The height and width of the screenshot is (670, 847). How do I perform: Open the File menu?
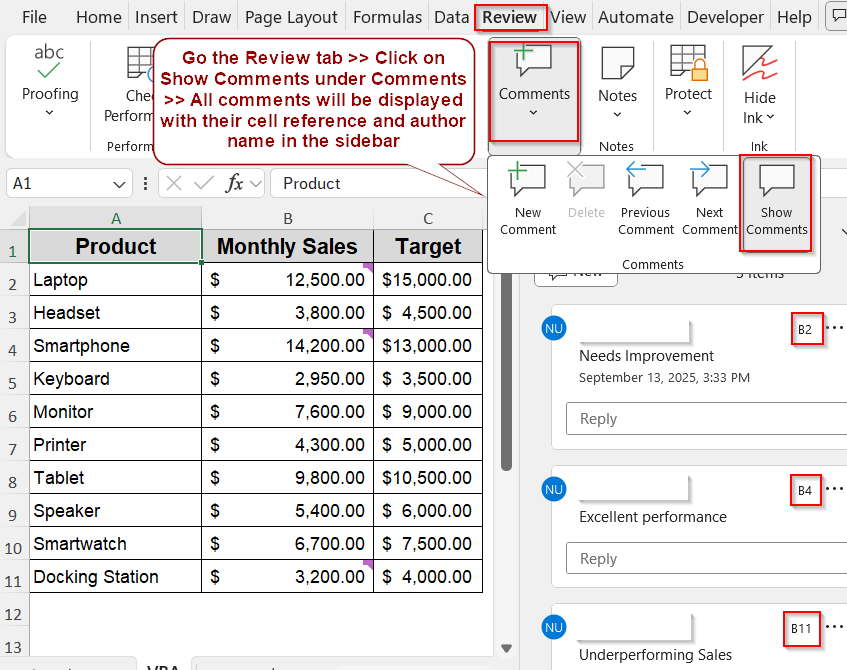pos(34,17)
